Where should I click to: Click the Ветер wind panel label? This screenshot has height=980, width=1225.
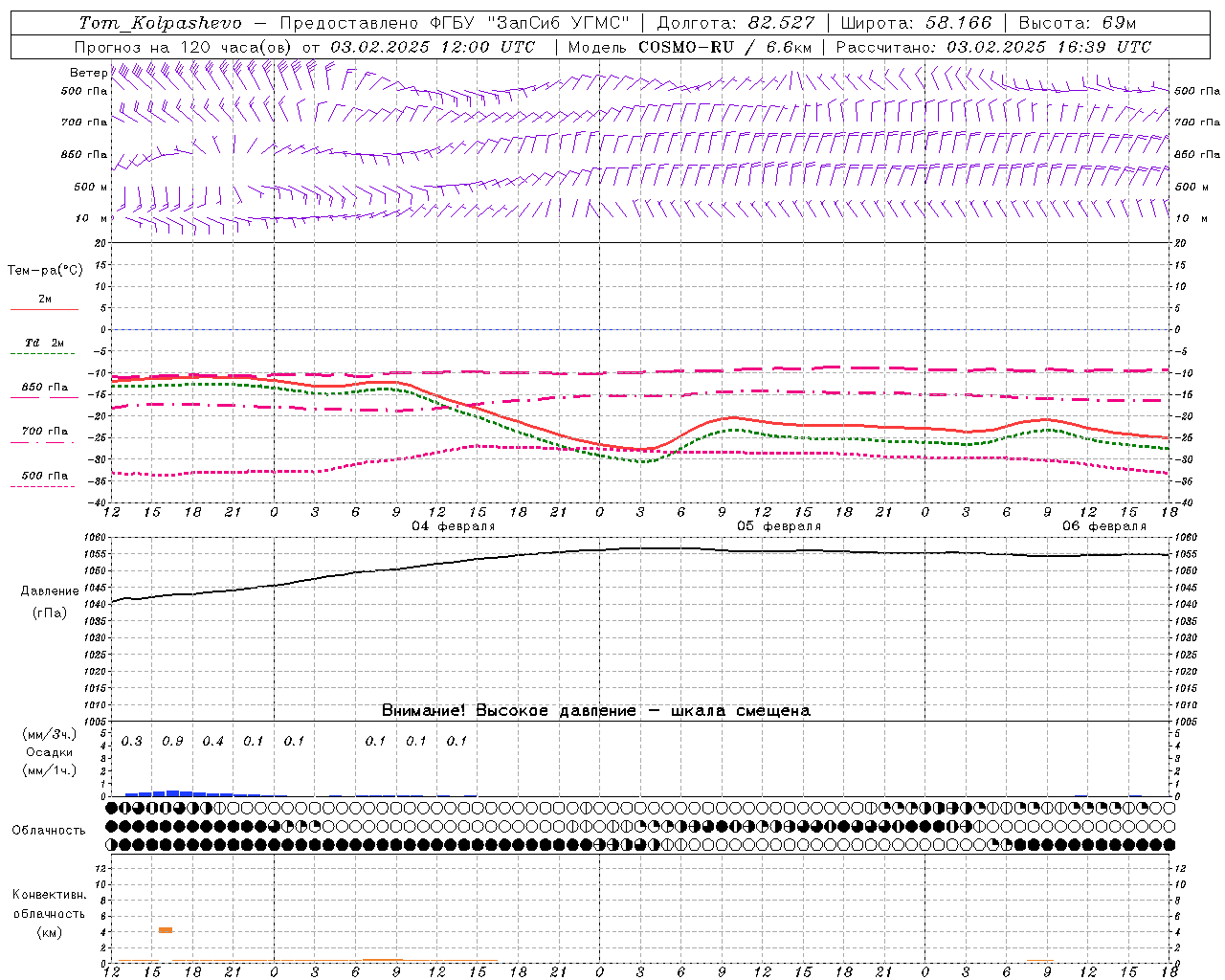(x=88, y=73)
